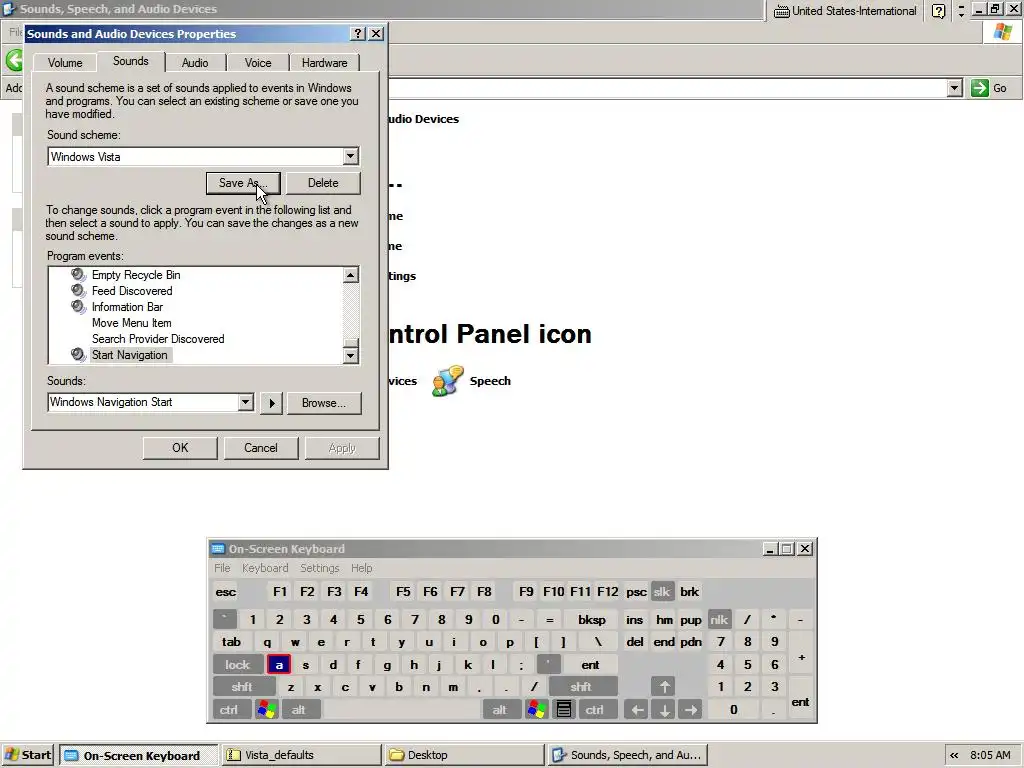Click the speaker icon beside Information Bar
This screenshot has width=1024, height=768.
coord(78,306)
